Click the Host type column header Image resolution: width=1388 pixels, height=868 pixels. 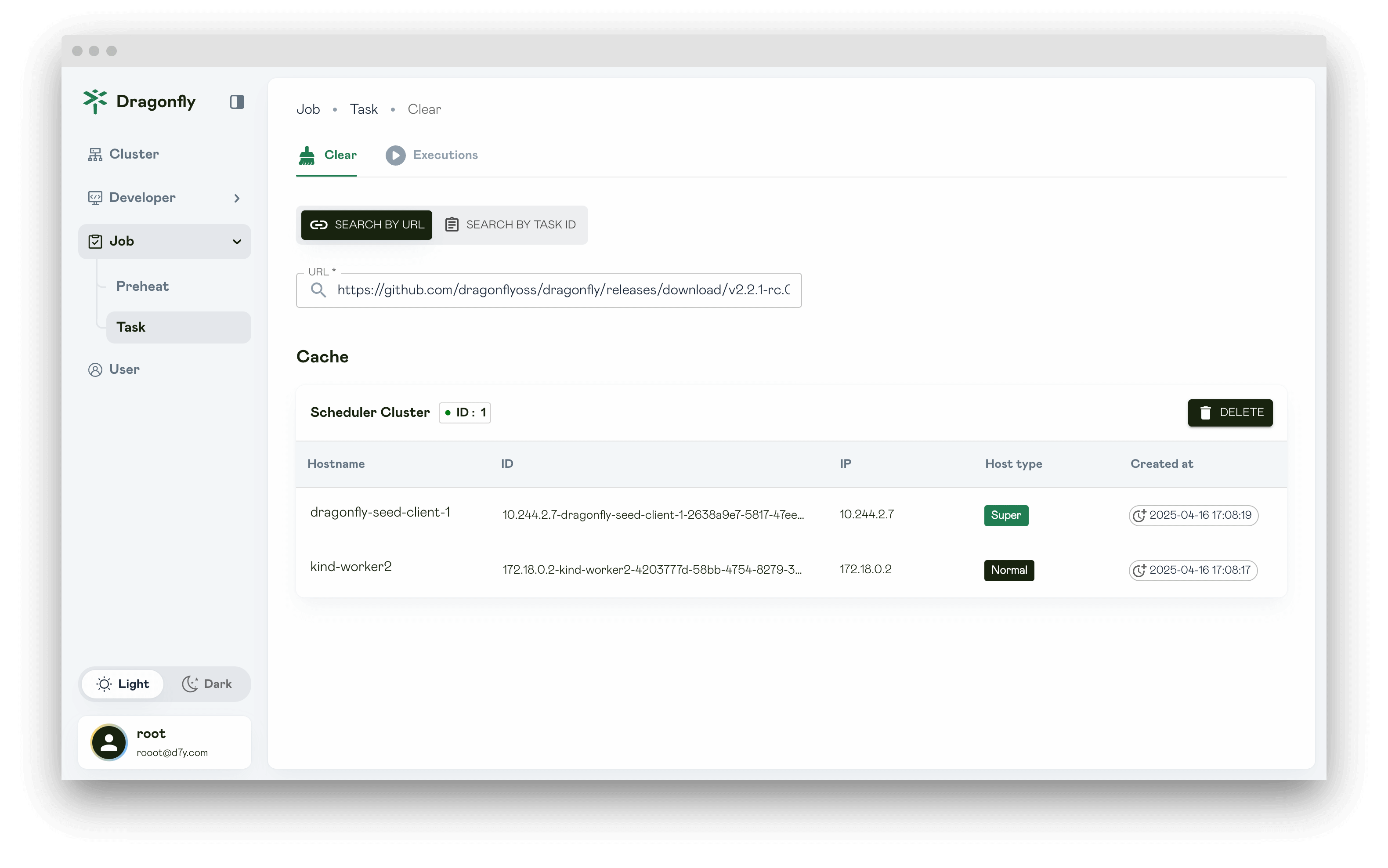1014,464
